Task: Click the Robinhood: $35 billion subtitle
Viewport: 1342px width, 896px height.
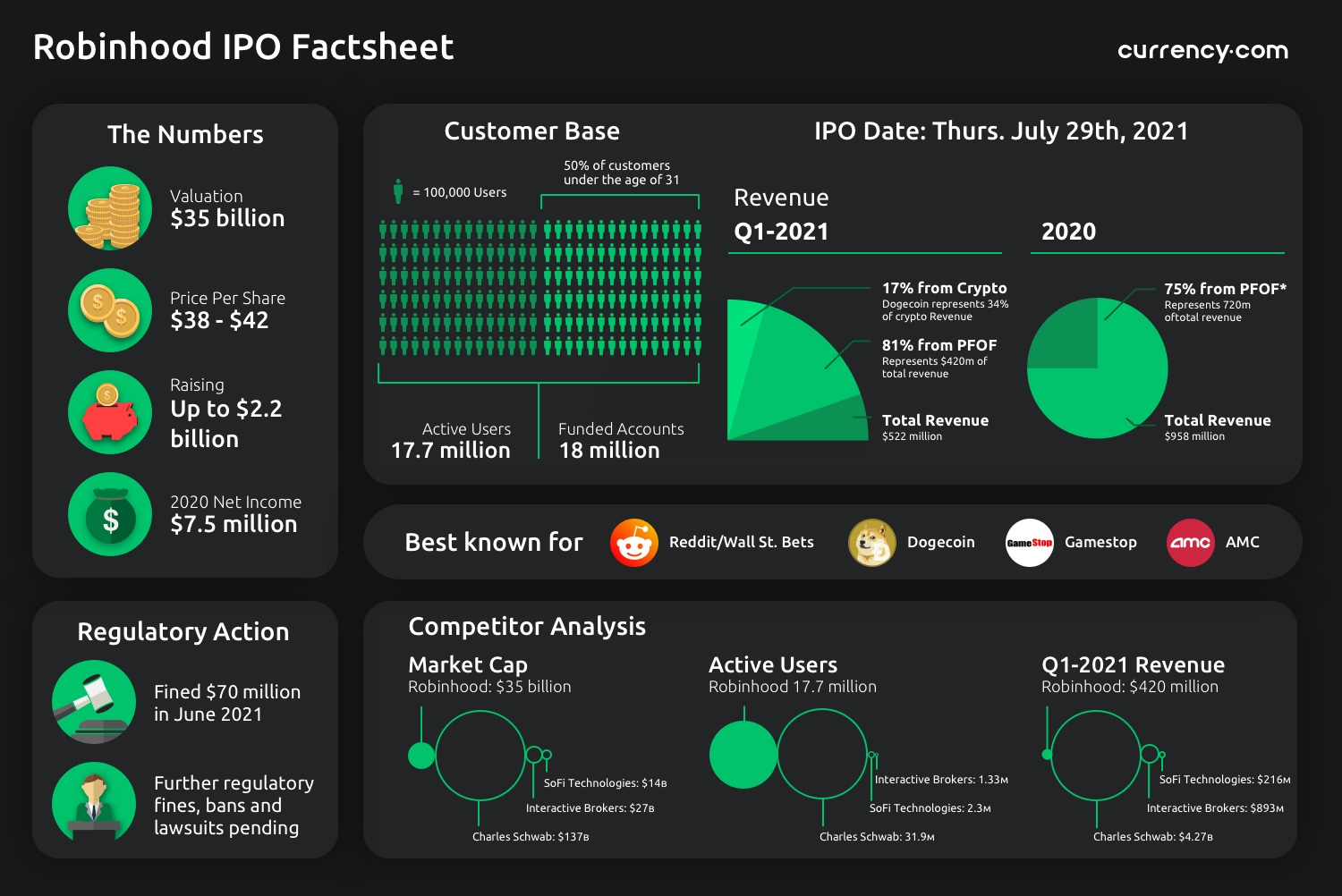Action: pyautogui.click(x=489, y=687)
